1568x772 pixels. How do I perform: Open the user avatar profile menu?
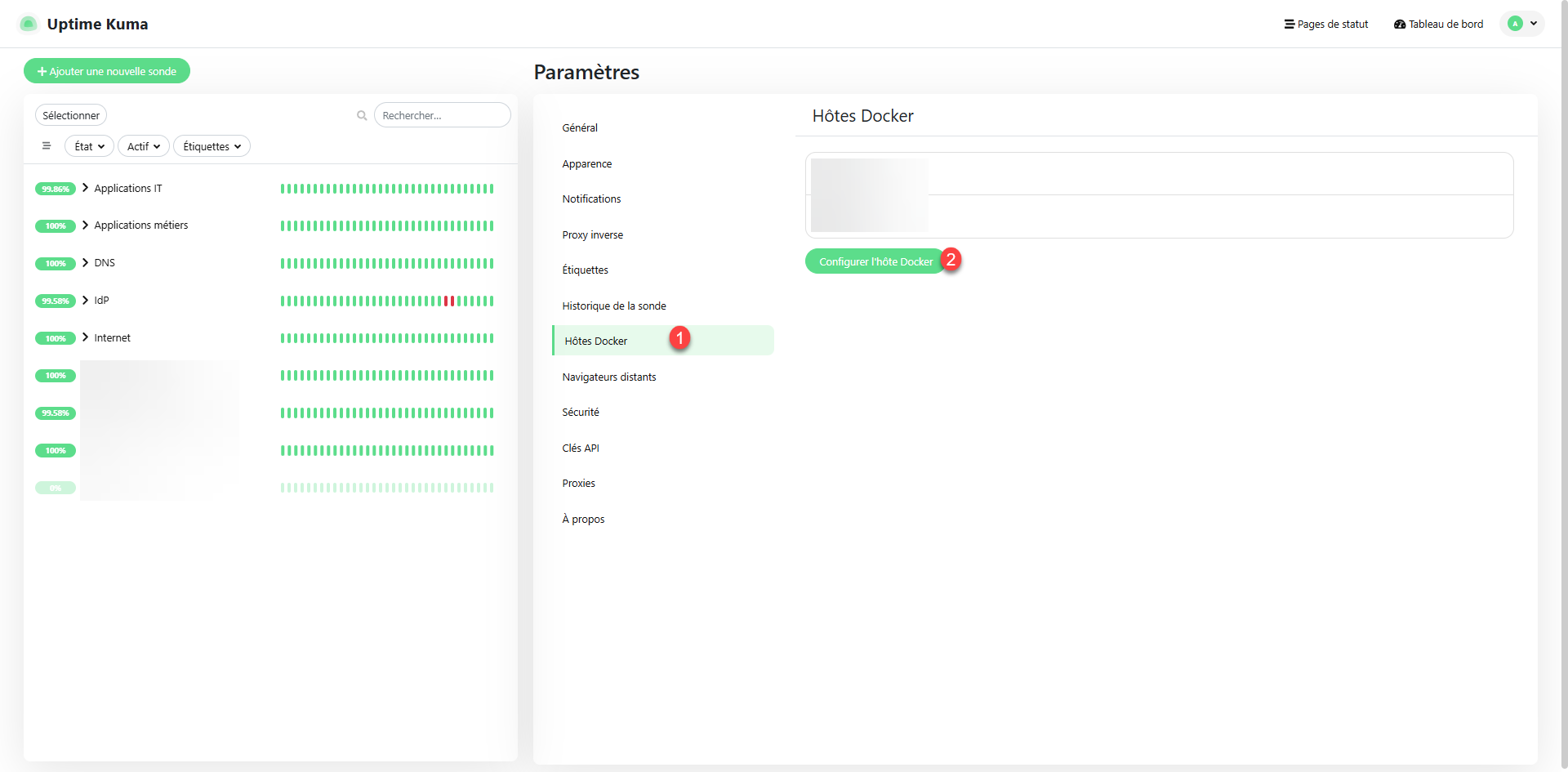[1521, 24]
